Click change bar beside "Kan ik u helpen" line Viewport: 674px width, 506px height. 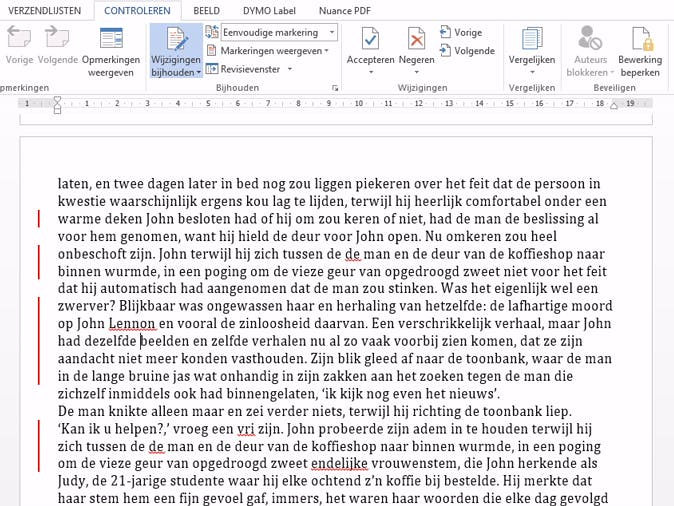click(39, 446)
